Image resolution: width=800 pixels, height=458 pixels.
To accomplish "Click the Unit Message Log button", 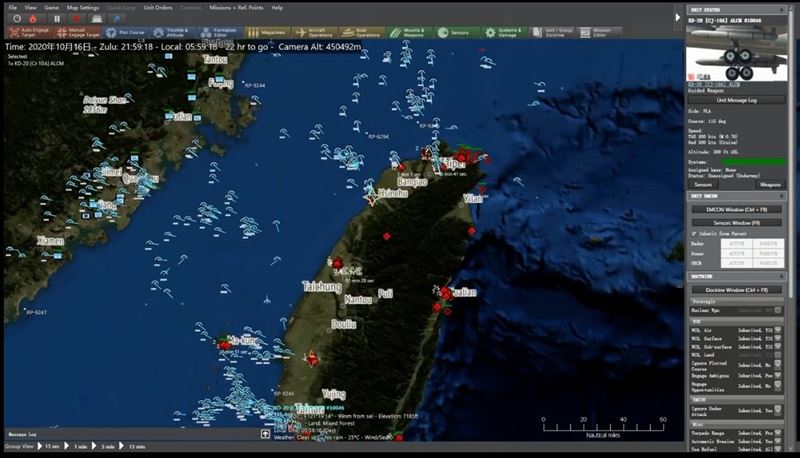I will pyautogui.click(x=736, y=100).
